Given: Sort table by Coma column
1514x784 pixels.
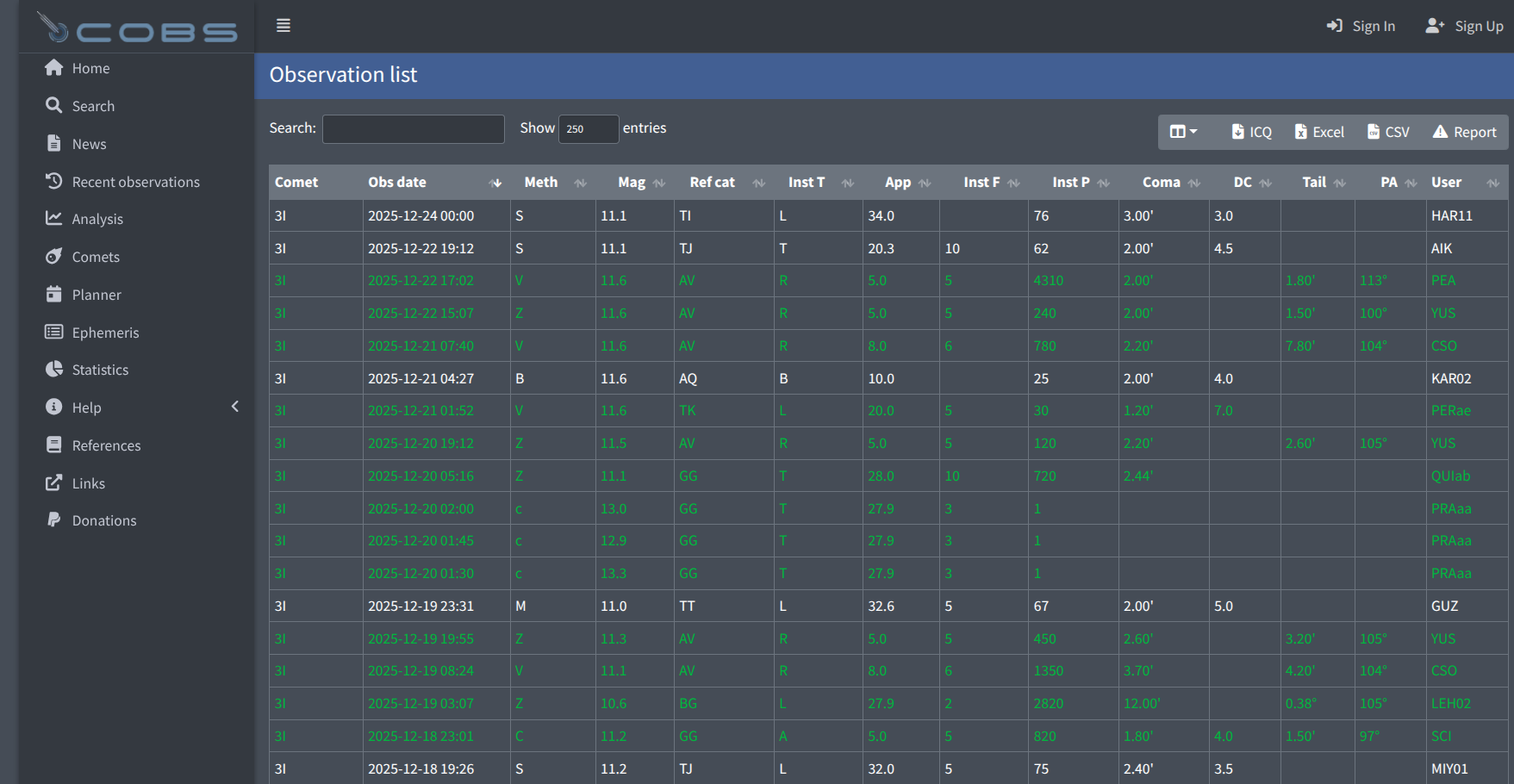Looking at the screenshot, I should [1163, 182].
